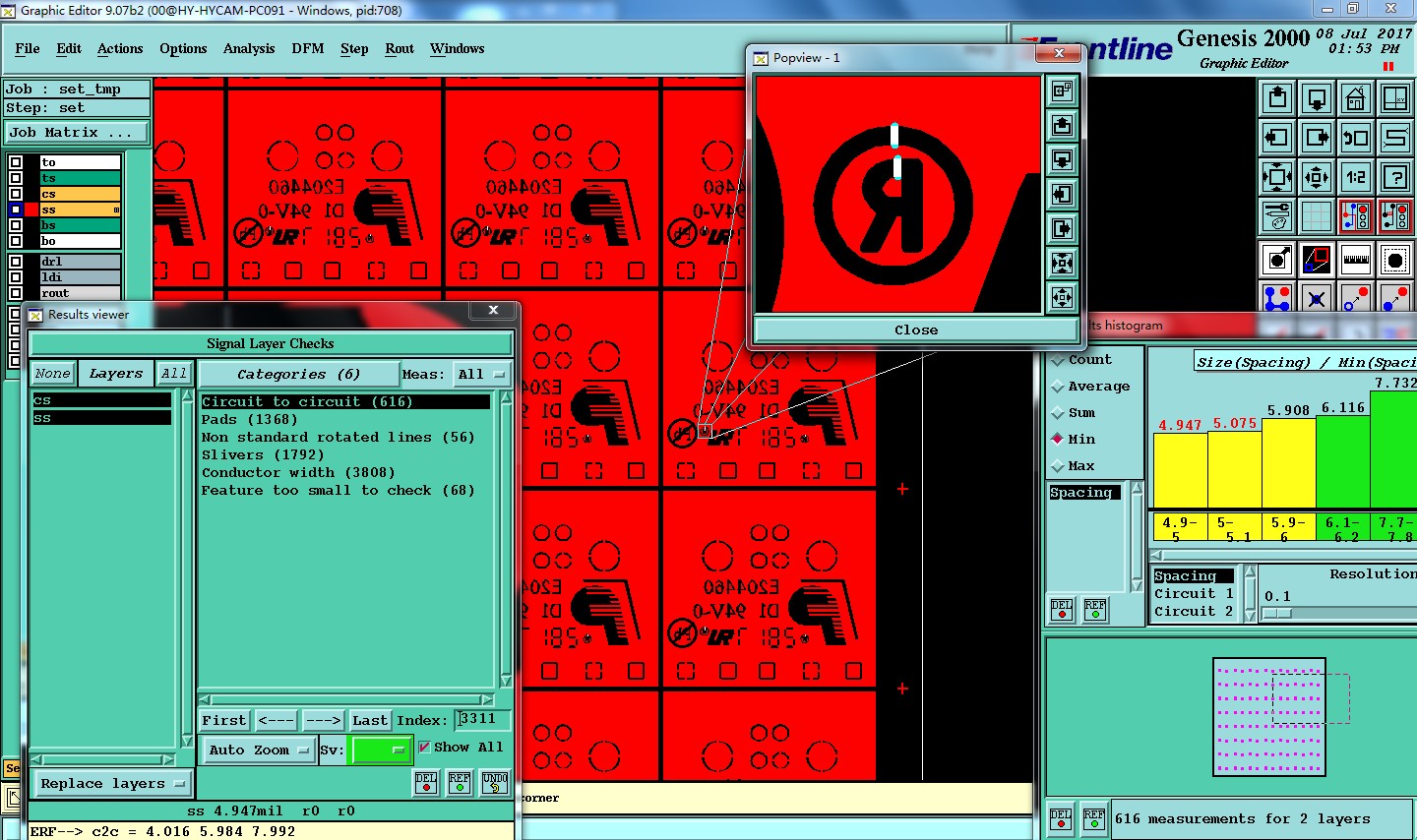Screen dimensions: 1417x840
Task: Click the panel overview thumbnail map
Action: 1269,716
